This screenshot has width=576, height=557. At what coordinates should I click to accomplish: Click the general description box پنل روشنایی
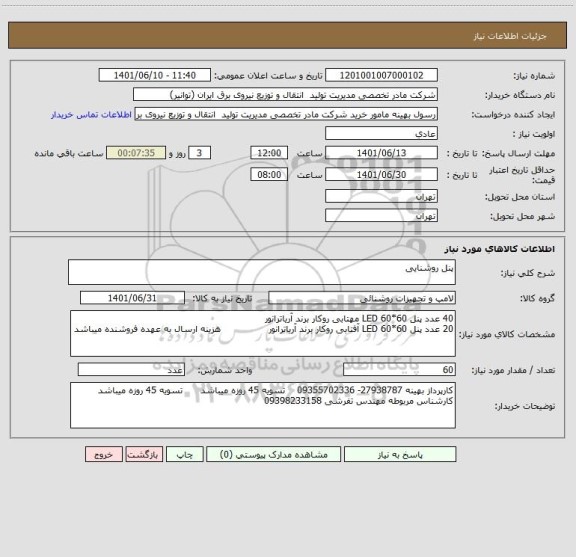262,272
